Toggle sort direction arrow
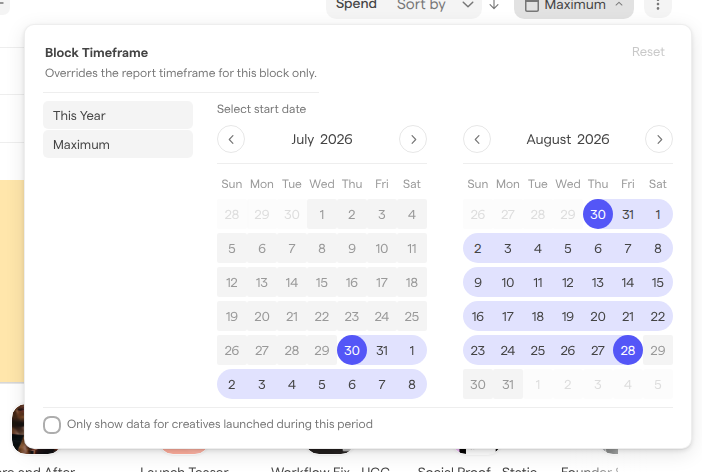Viewport: 702px width, 472px height. tap(494, 5)
